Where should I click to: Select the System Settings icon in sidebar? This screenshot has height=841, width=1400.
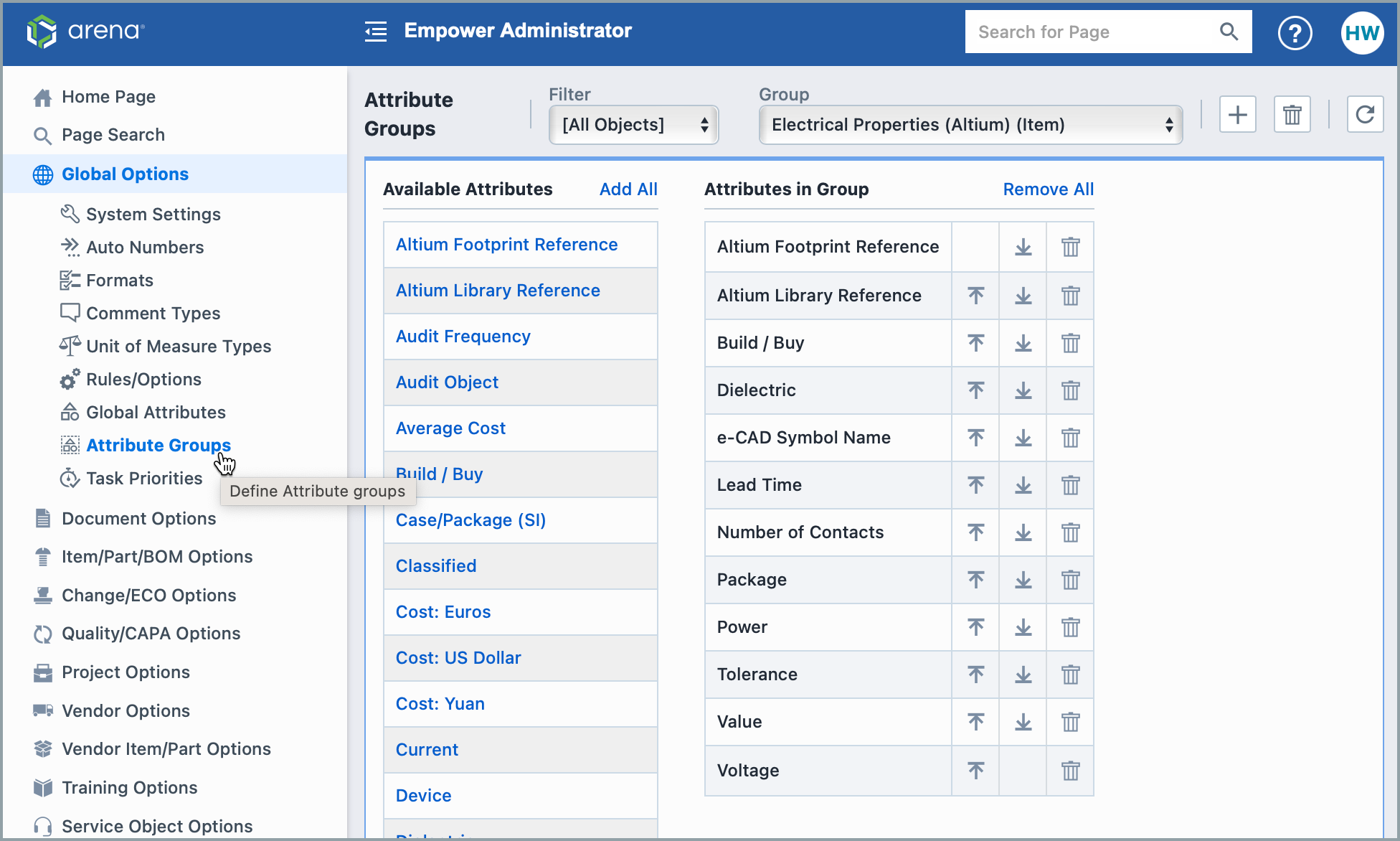(x=70, y=214)
